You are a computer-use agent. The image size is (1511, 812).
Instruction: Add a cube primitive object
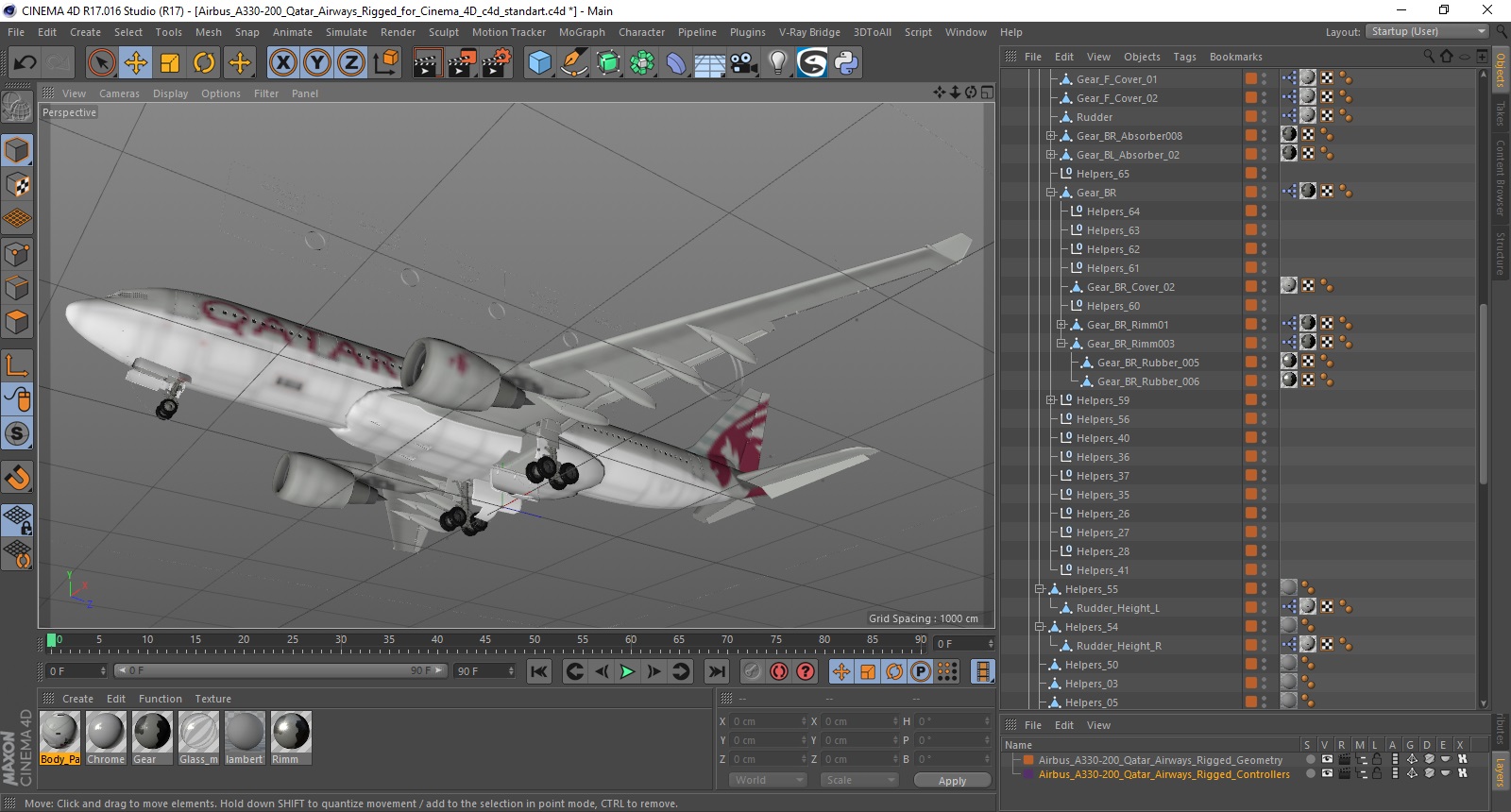pos(539,63)
